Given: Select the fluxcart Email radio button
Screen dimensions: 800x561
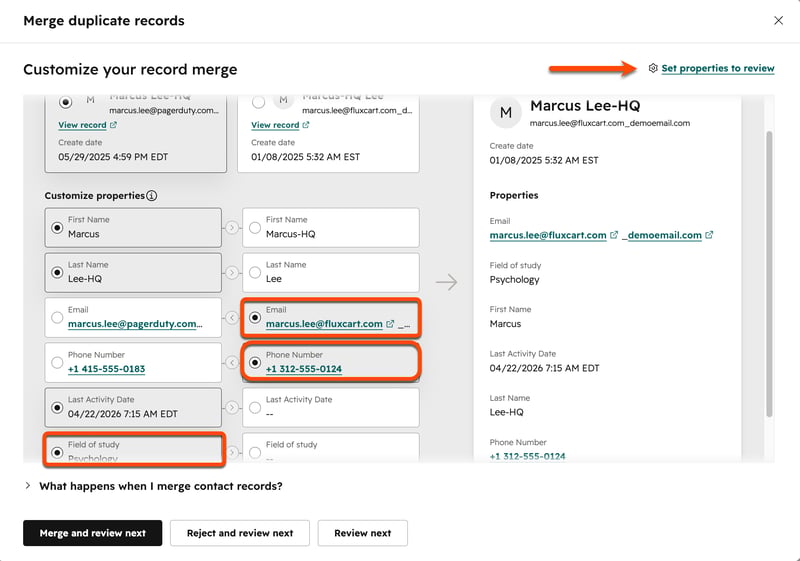Looking at the screenshot, I should pyautogui.click(x=255, y=318).
